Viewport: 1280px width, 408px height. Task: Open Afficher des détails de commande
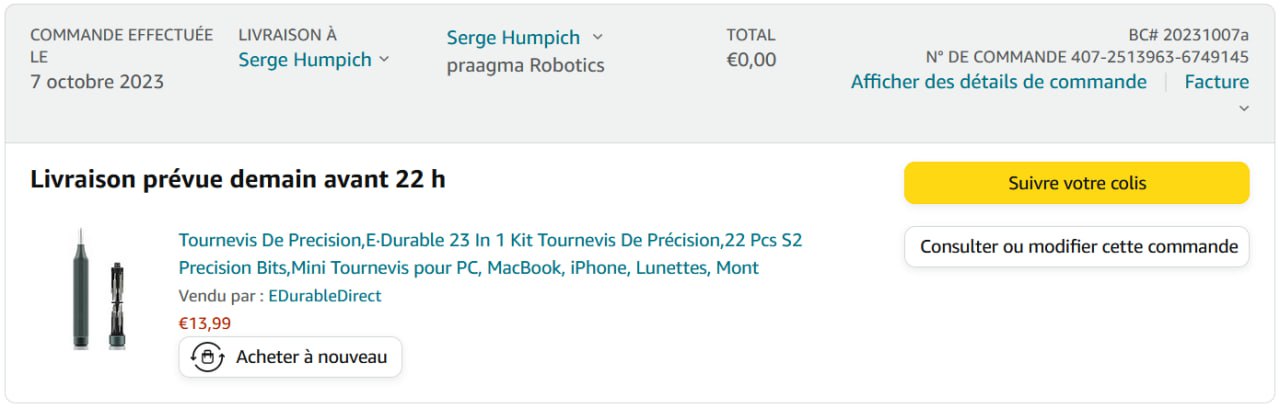998,82
